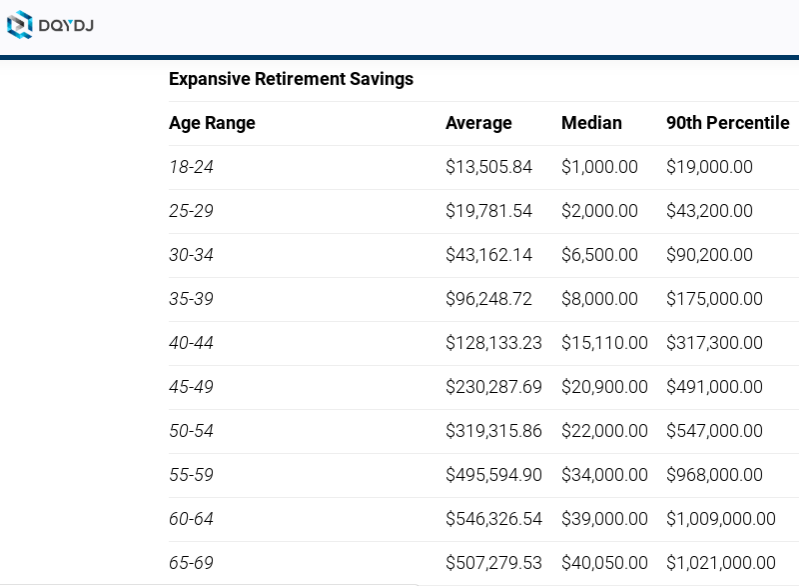Click the $43,162.14 average cell

489,255
